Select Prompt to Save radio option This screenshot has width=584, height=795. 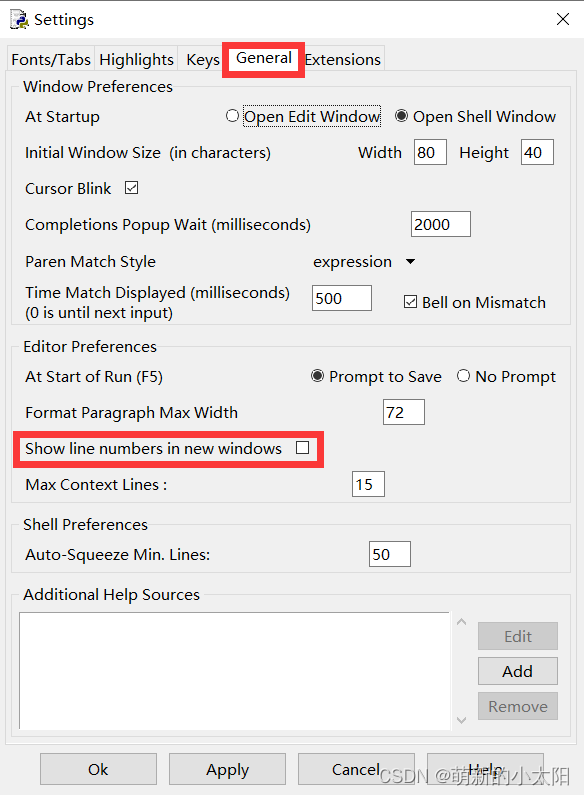pyautogui.click(x=317, y=376)
